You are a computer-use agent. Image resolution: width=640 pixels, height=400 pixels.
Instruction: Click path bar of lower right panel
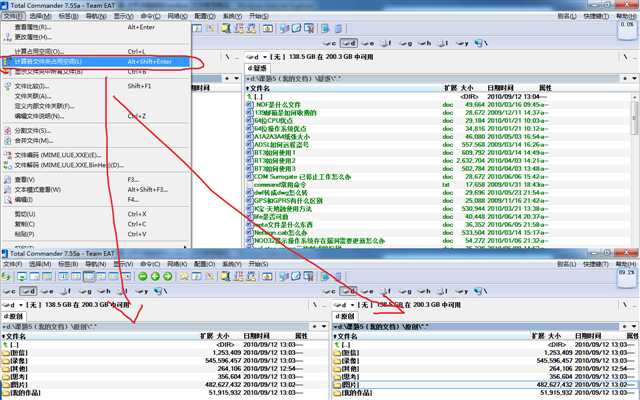(476, 327)
